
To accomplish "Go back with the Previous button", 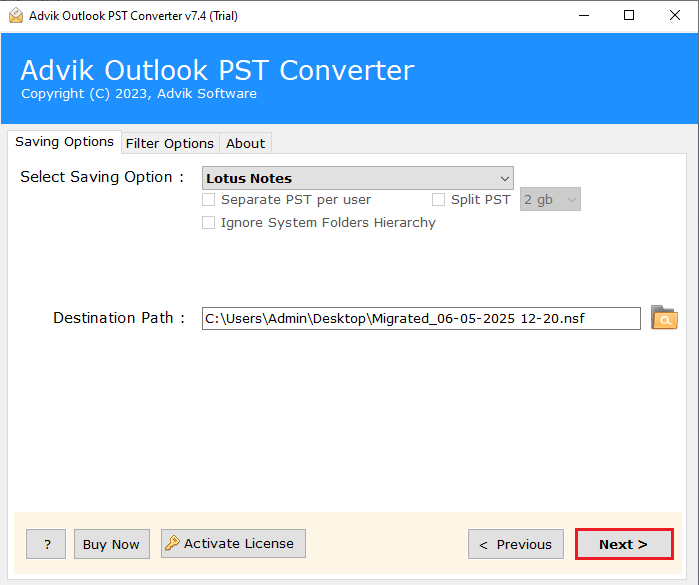I will (x=516, y=544).
